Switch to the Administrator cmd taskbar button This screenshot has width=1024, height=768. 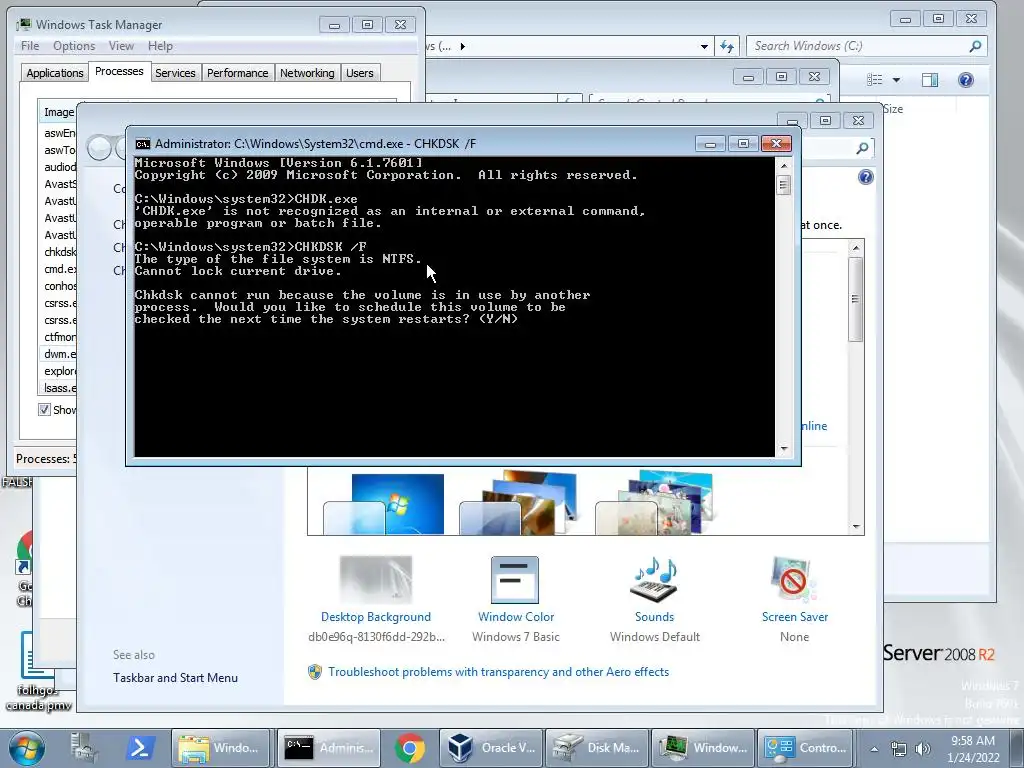330,748
